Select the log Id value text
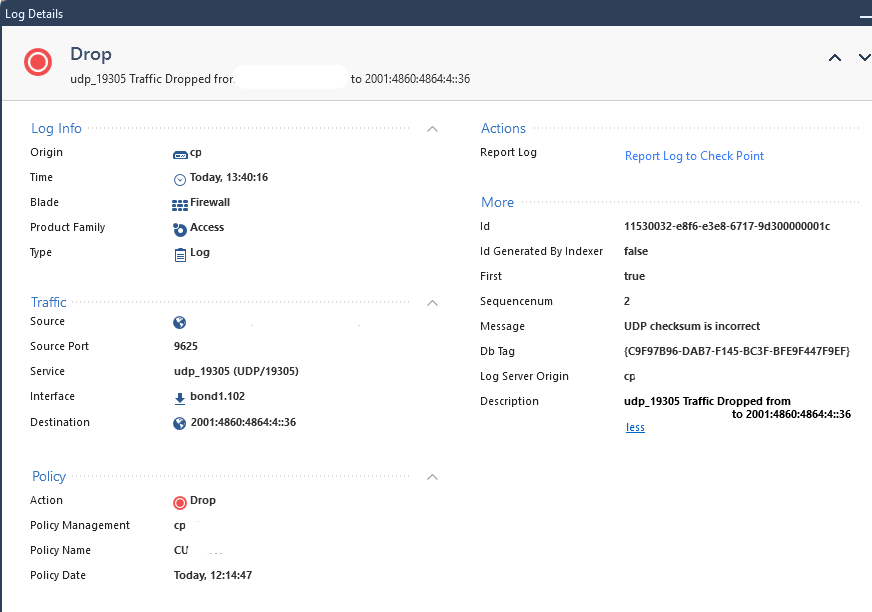 [727, 226]
